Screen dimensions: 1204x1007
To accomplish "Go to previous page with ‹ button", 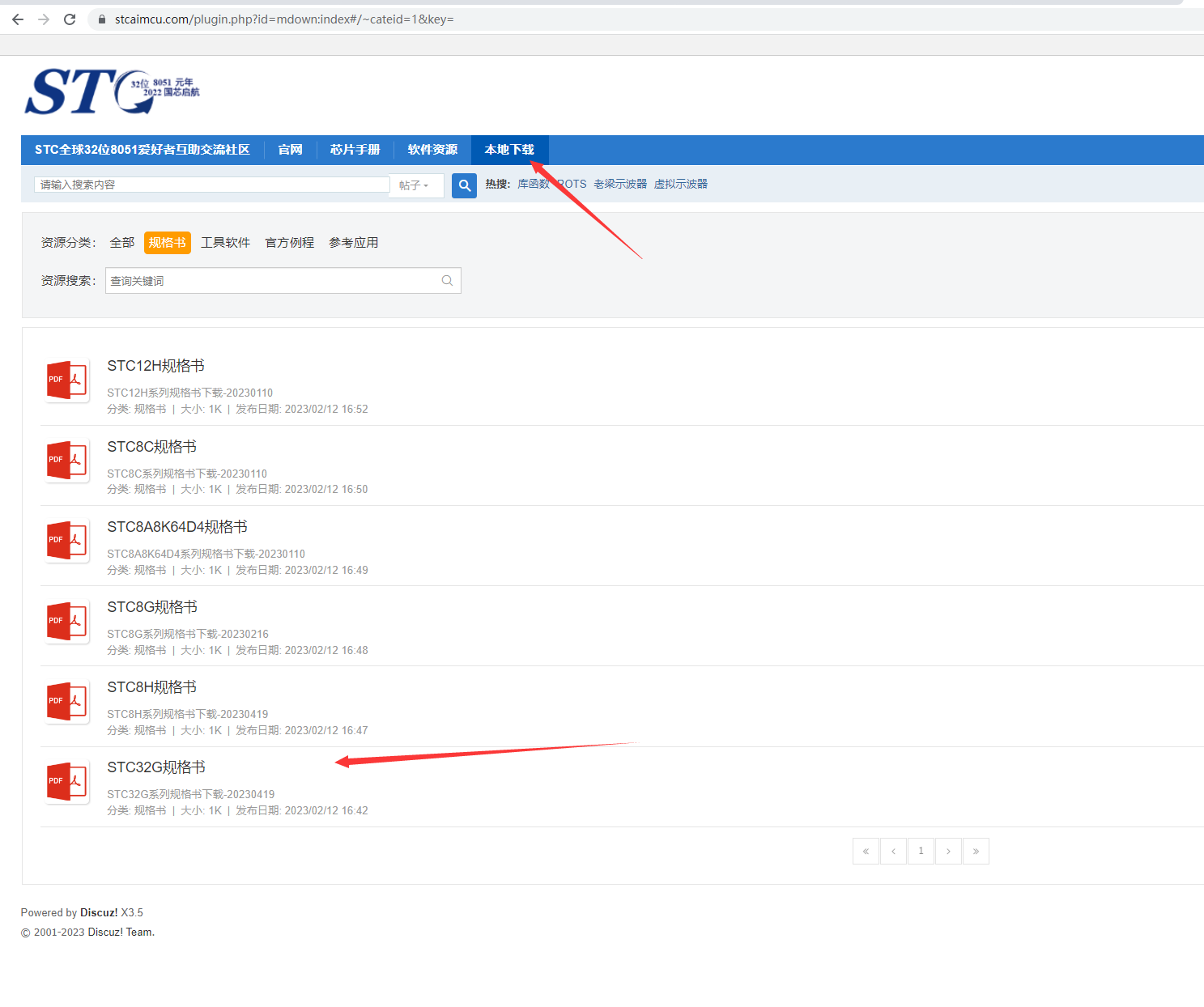I will coord(893,851).
